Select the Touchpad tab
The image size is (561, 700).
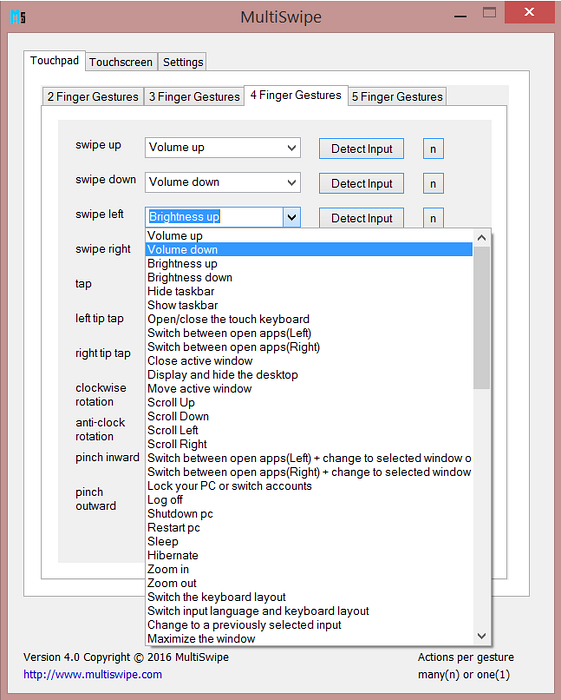coord(54,60)
